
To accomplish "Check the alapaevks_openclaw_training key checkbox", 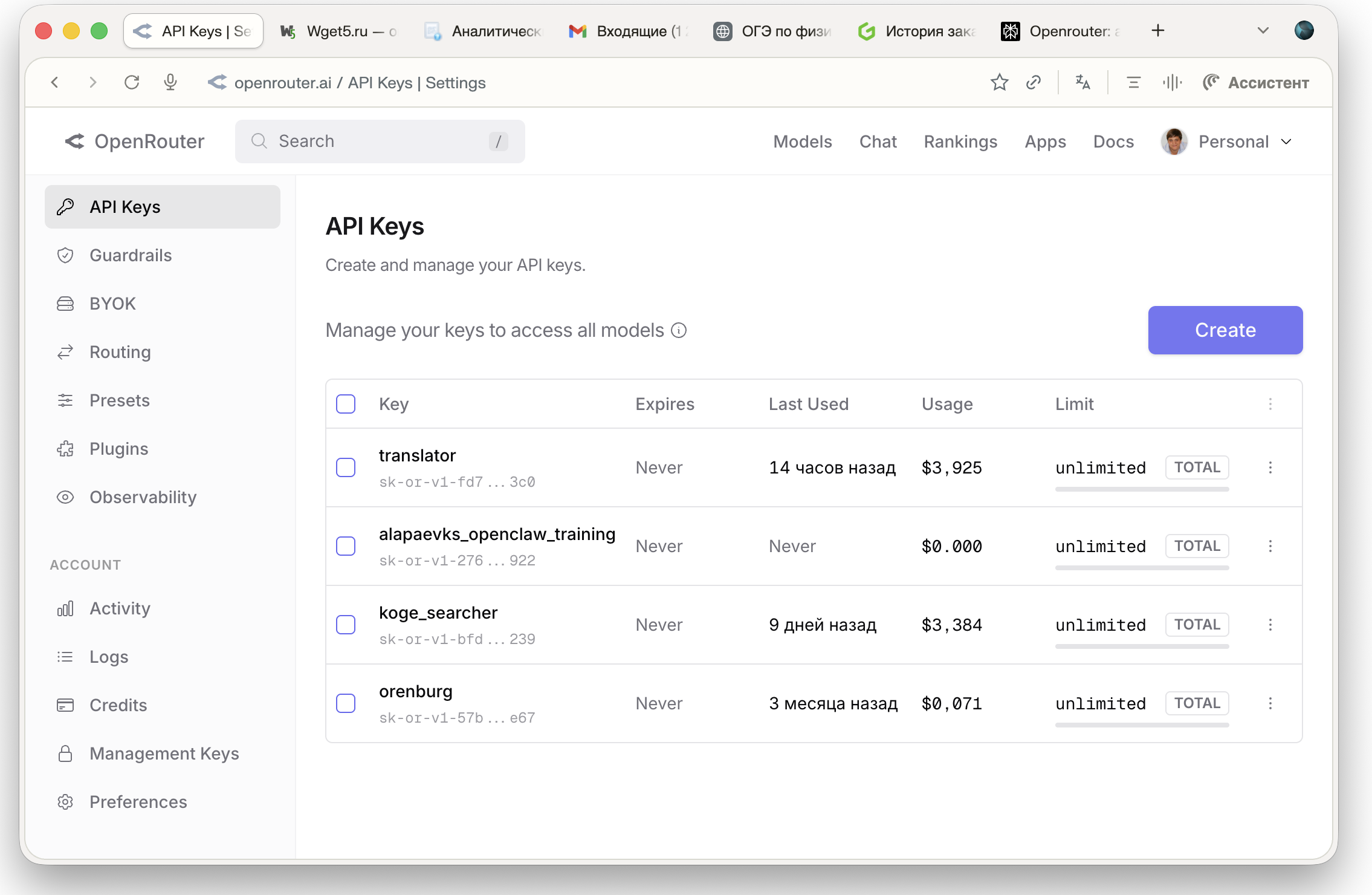I will tap(346, 546).
